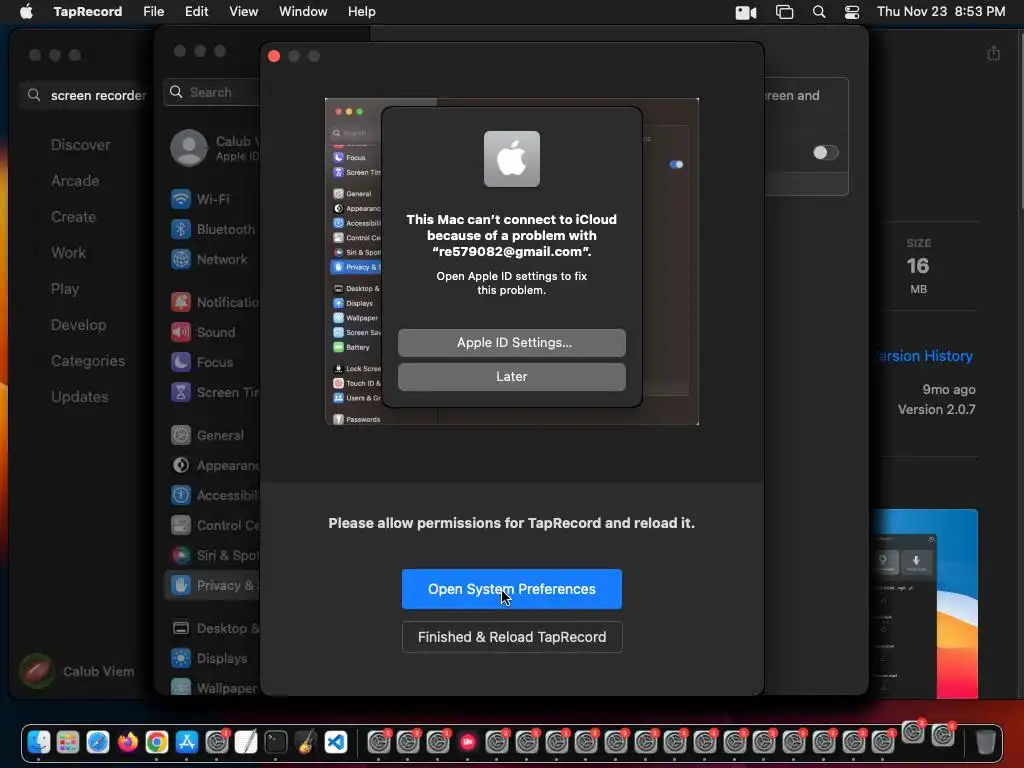The width and height of the screenshot is (1024, 768).
Task: Click the red TapRecord icon in Dock
Action: (x=468, y=742)
